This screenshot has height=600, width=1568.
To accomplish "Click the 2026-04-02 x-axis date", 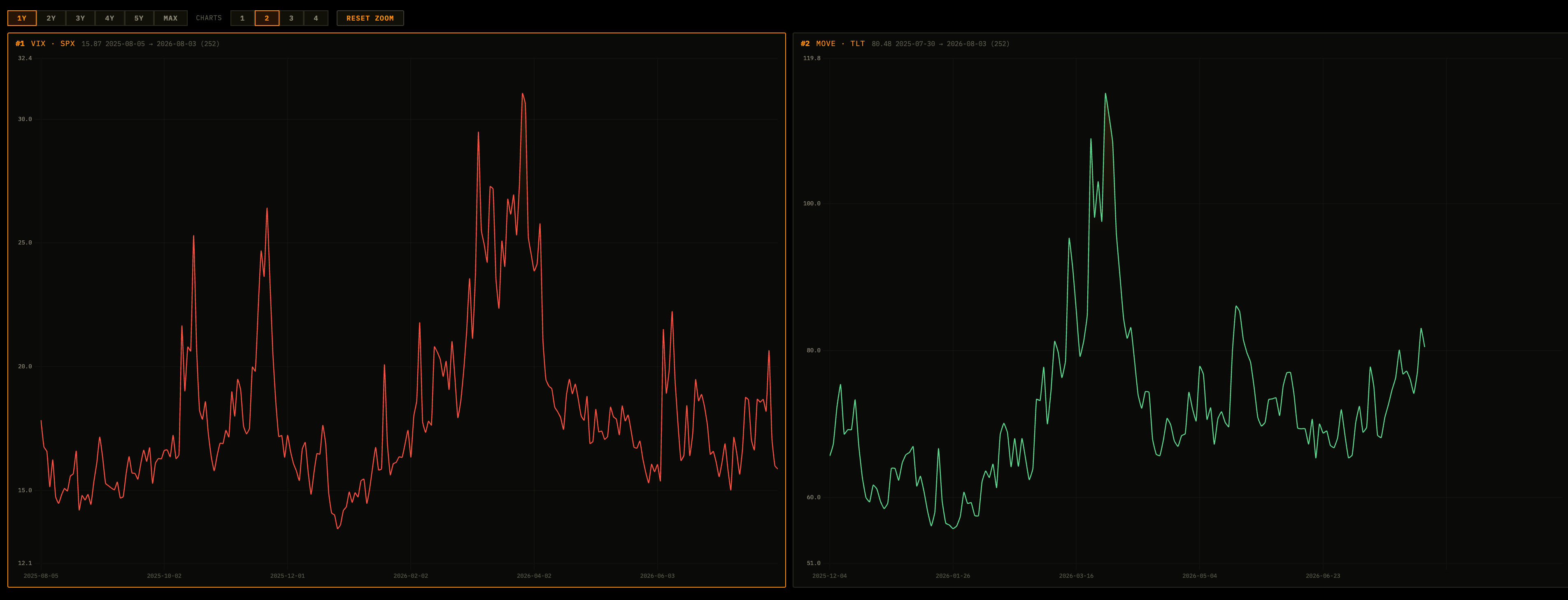I will (534, 576).
